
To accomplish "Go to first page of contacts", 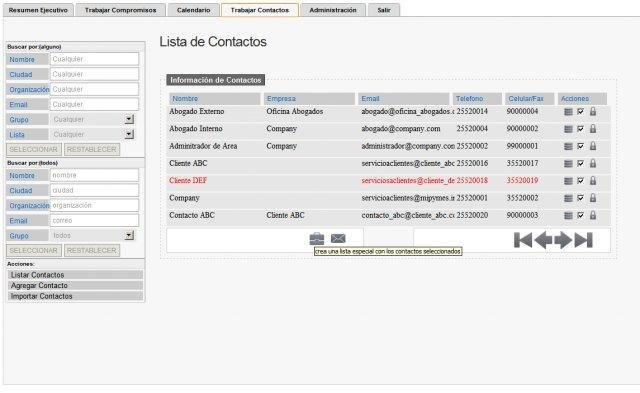I will point(523,240).
